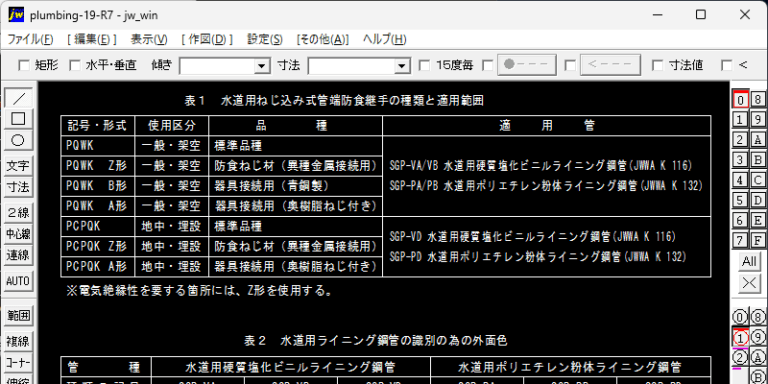The width and height of the screenshot is (768, 384).
Task: Open the 設定(S) menu
Action: [x=264, y=40]
